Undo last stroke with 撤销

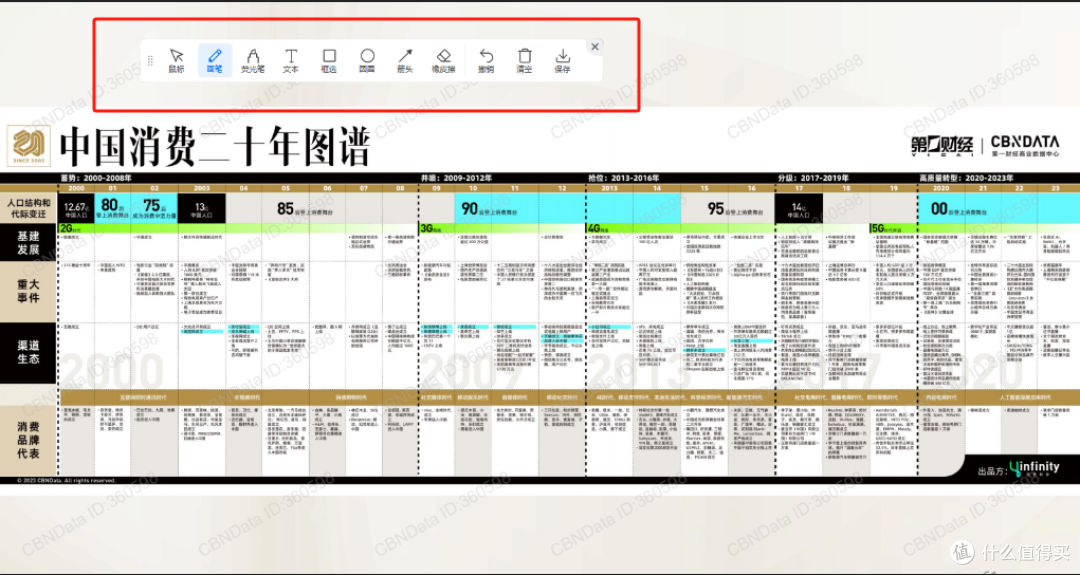(486, 61)
